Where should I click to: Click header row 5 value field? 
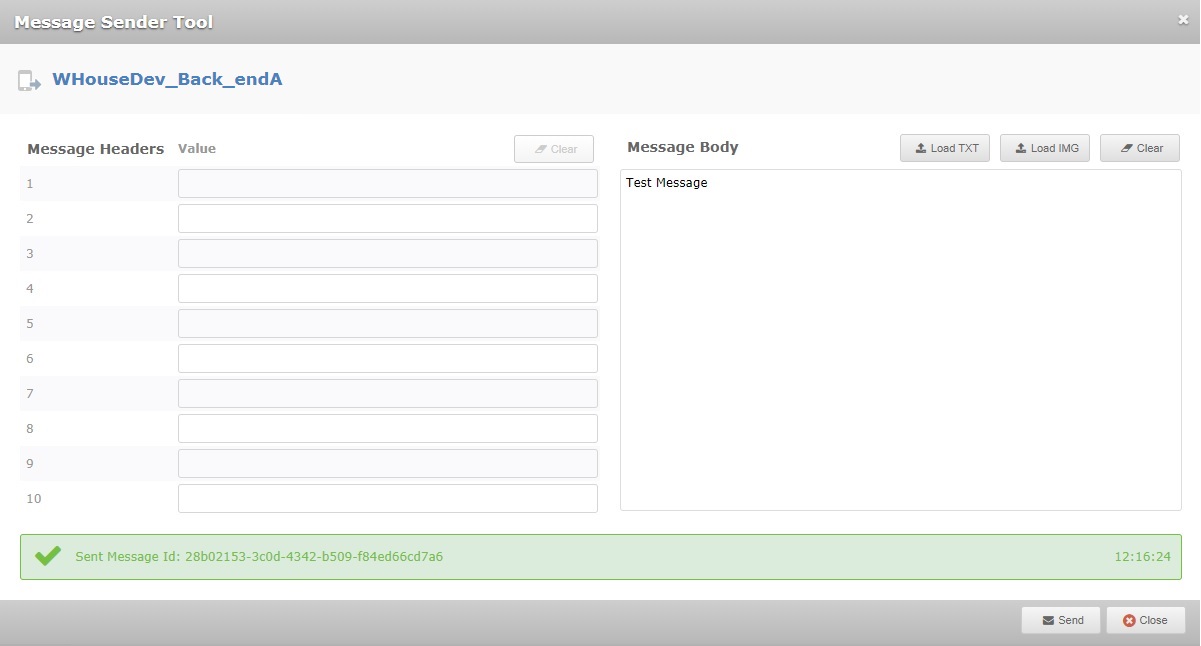tap(387, 323)
